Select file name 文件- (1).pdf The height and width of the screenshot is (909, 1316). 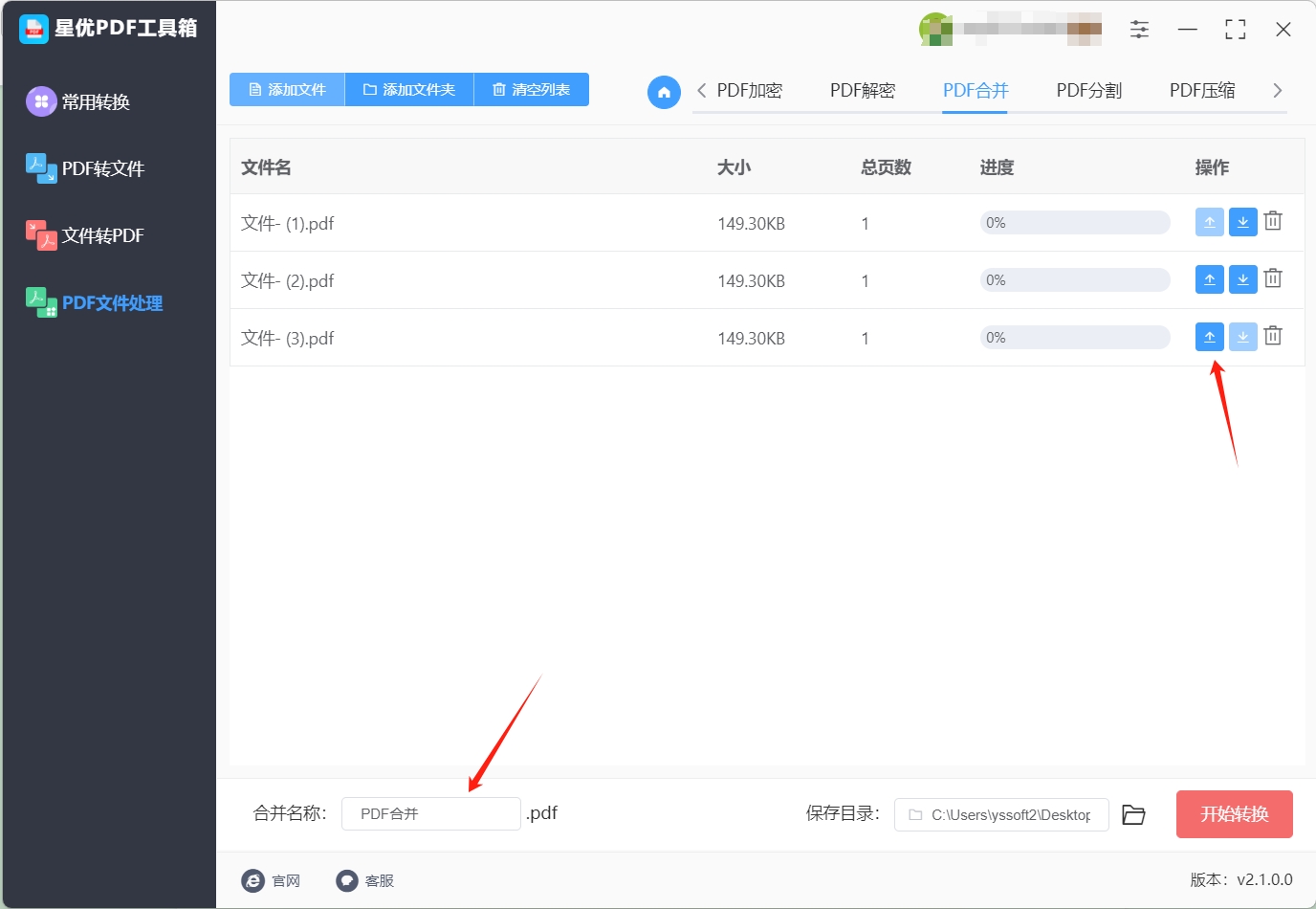point(288,223)
